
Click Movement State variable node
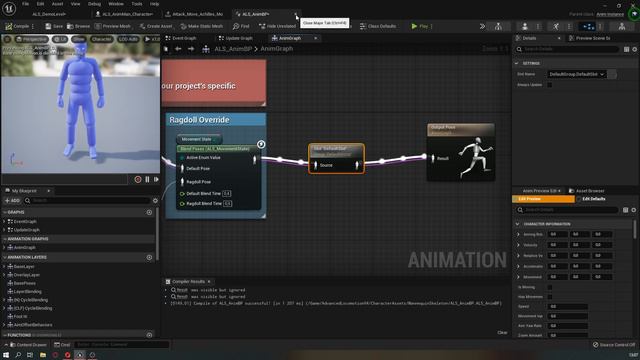tap(199, 139)
